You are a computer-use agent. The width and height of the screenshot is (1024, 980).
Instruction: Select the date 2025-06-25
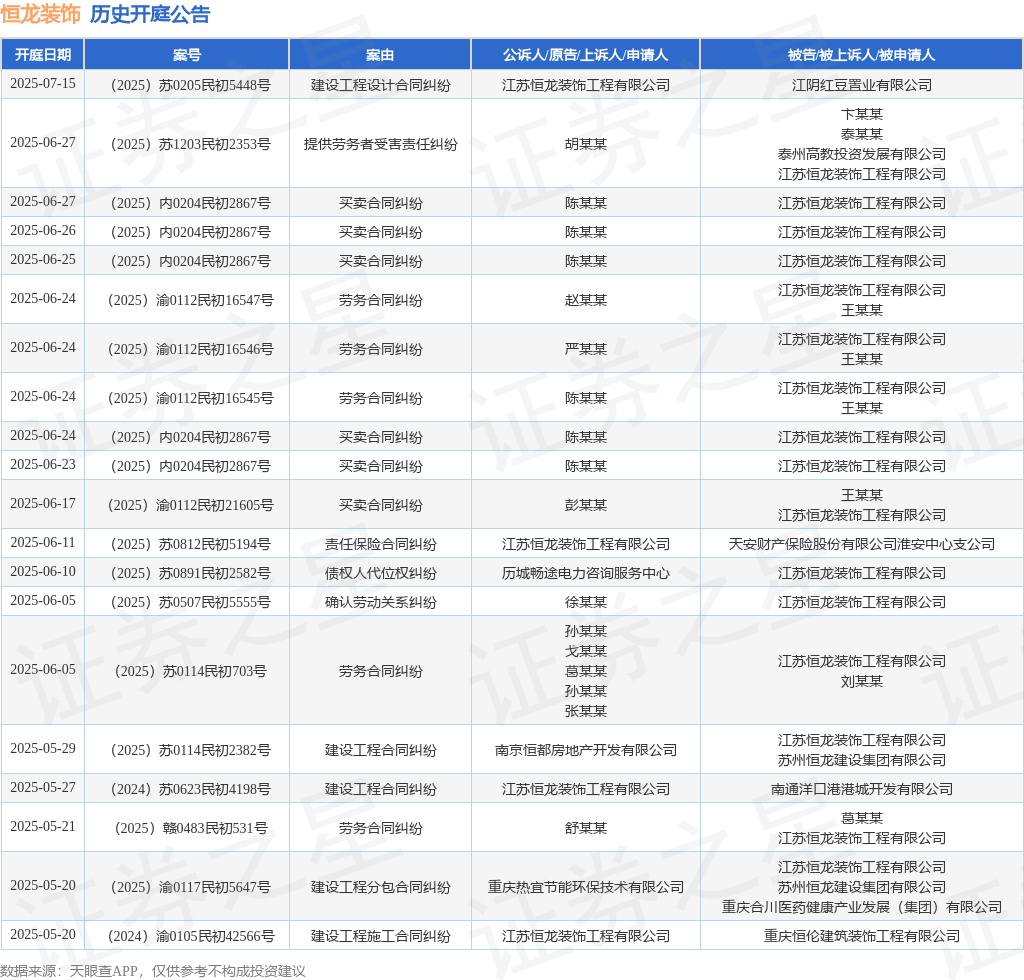pos(43,259)
